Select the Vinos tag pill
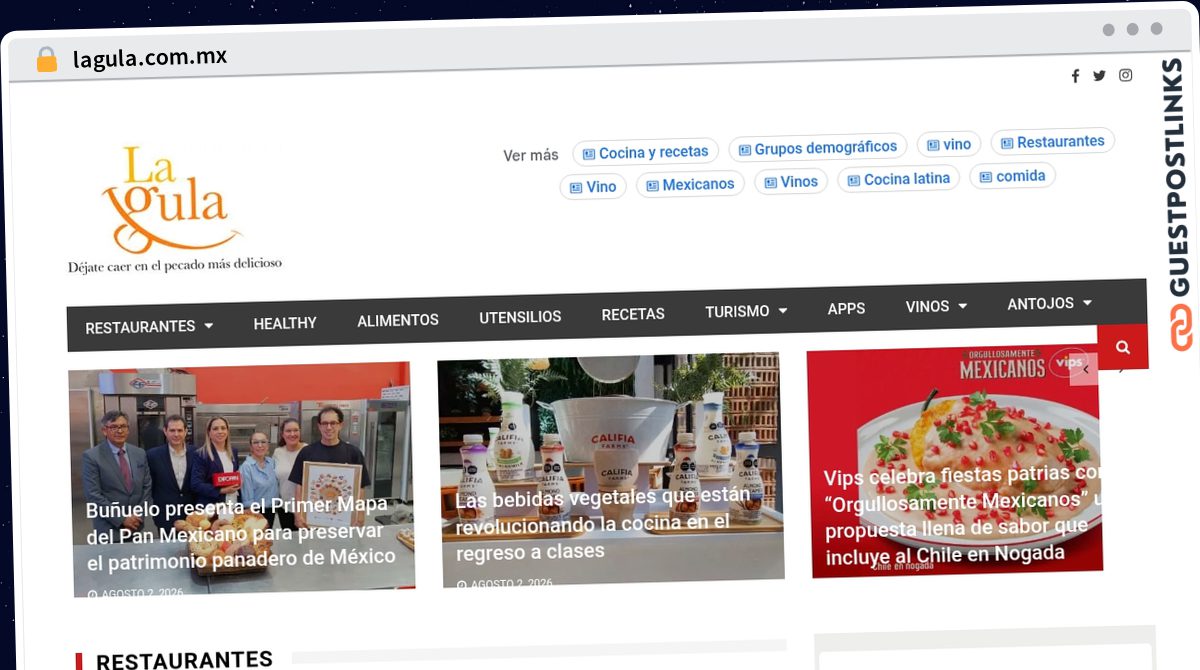Viewport: 1200px width, 670px height. [791, 181]
